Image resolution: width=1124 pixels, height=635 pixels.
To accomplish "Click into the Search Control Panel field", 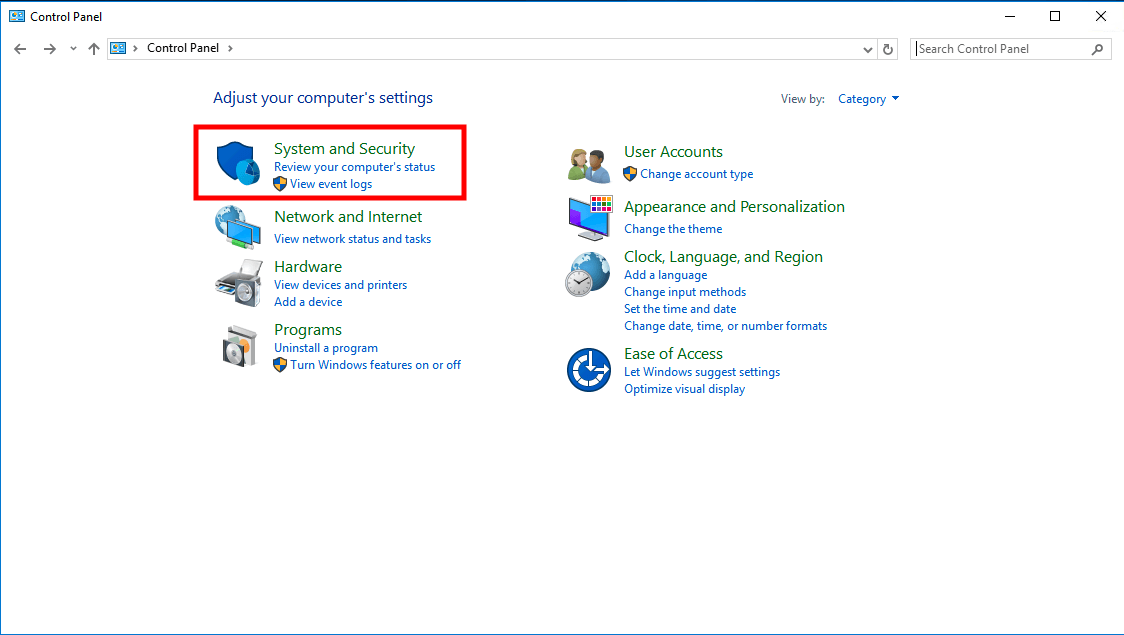I will tap(1000, 49).
